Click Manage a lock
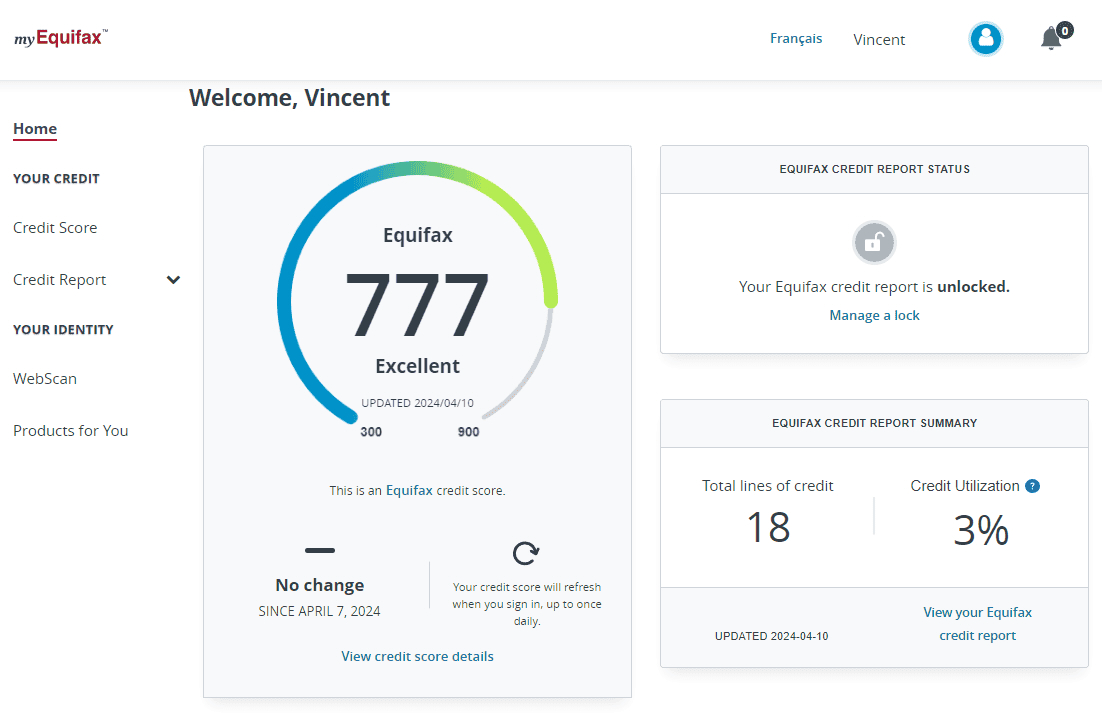Image resolution: width=1102 pixels, height=713 pixels. point(874,314)
